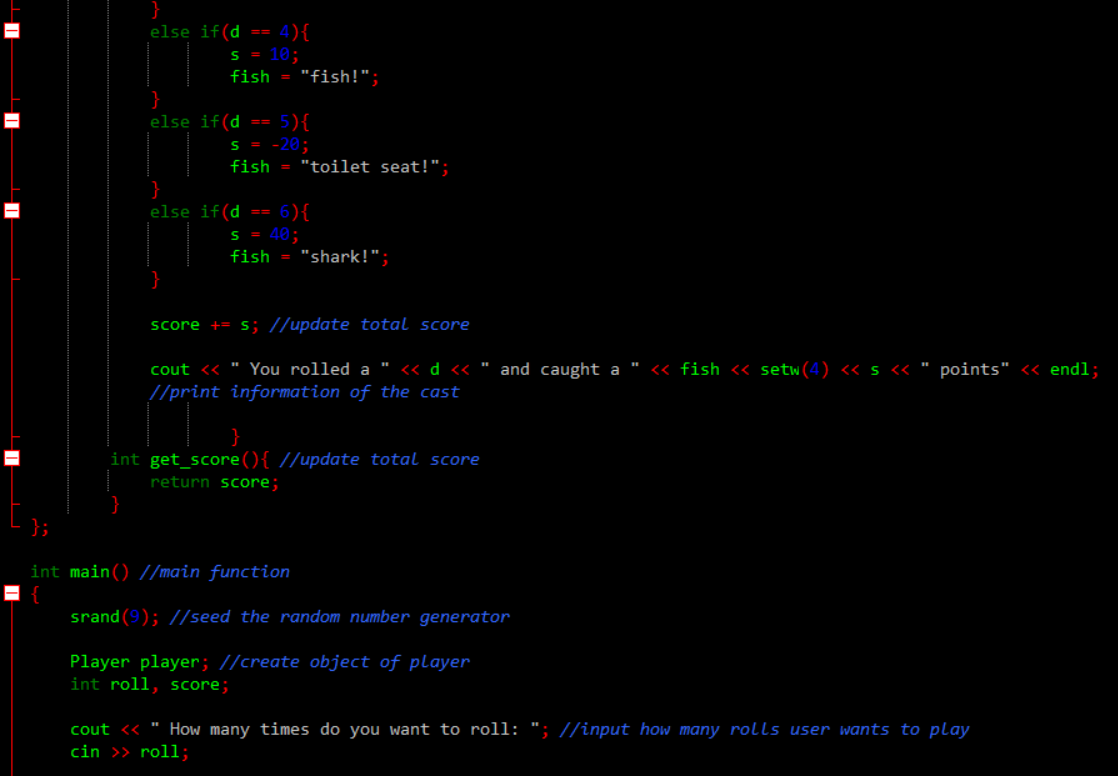
Task: Click the int main() declaration
Action: (x=80, y=571)
